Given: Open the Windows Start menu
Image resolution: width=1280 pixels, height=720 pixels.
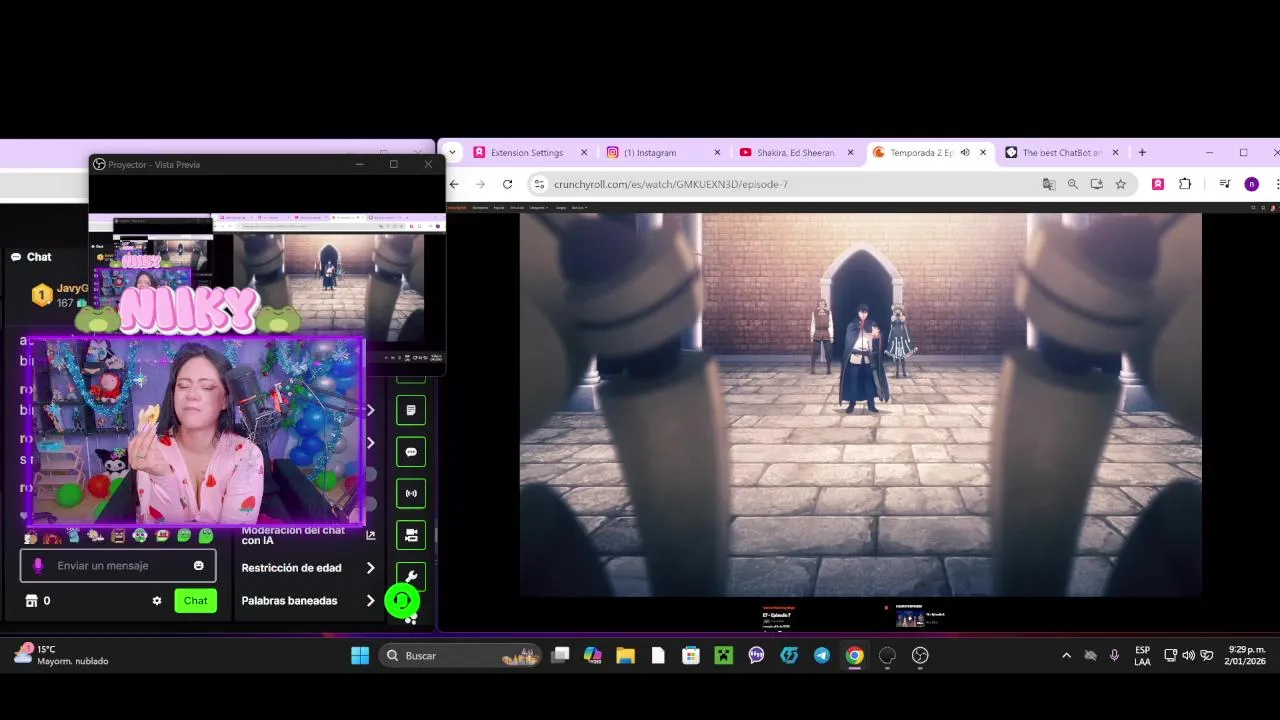Looking at the screenshot, I should 360,656.
